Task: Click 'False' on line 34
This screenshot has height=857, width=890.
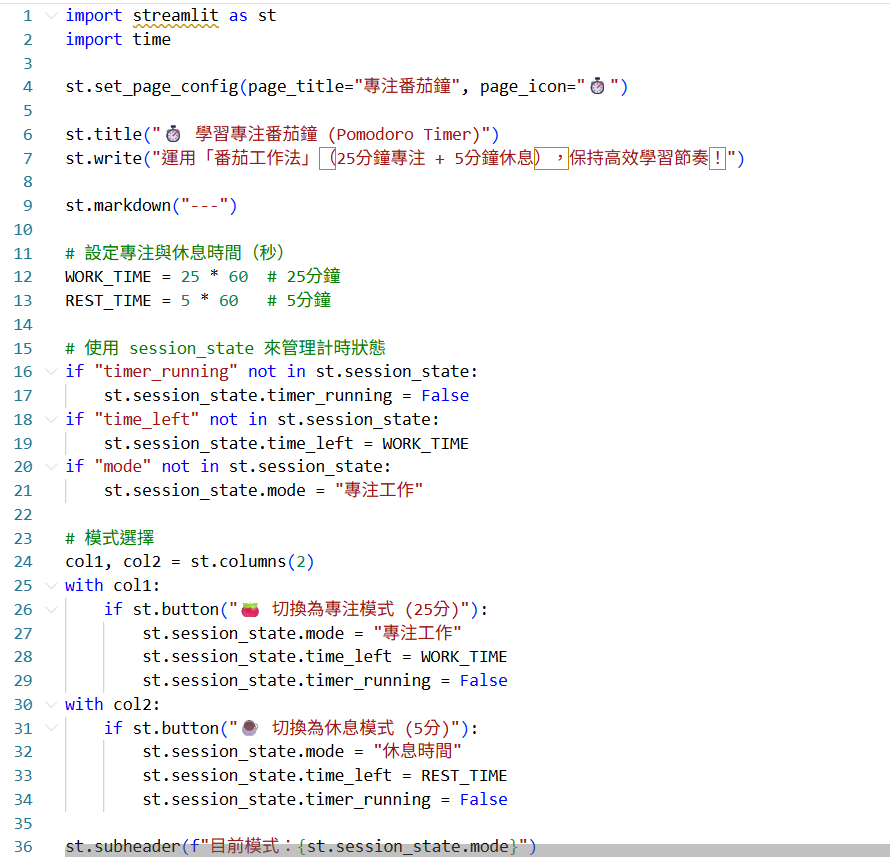Action: 484,800
